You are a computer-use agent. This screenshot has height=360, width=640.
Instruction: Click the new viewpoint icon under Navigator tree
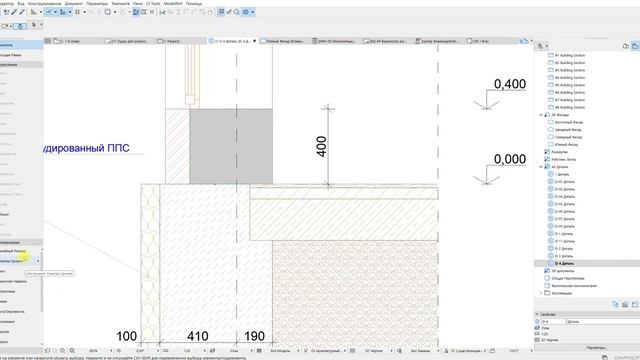click(x=616, y=304)
